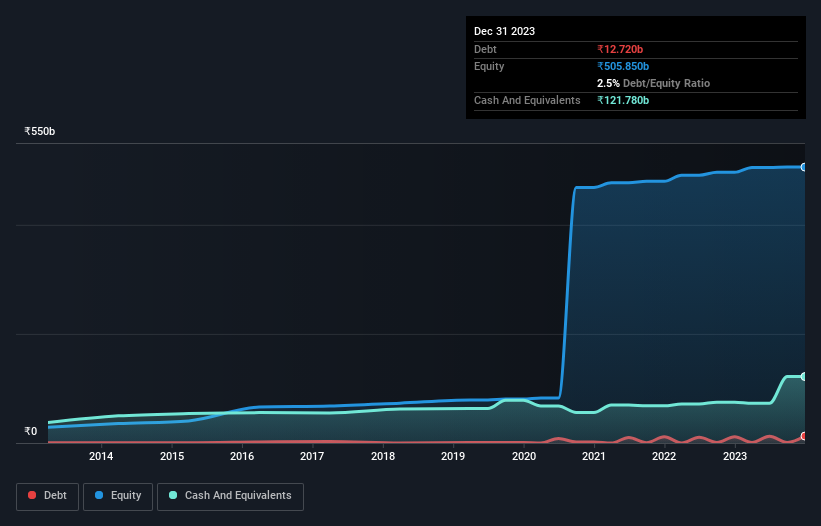Image resolution: width=821 pixels, height=526 pixels.
Task: Click the blue dot in Equity legend
Action: click(x=99, y=495)
